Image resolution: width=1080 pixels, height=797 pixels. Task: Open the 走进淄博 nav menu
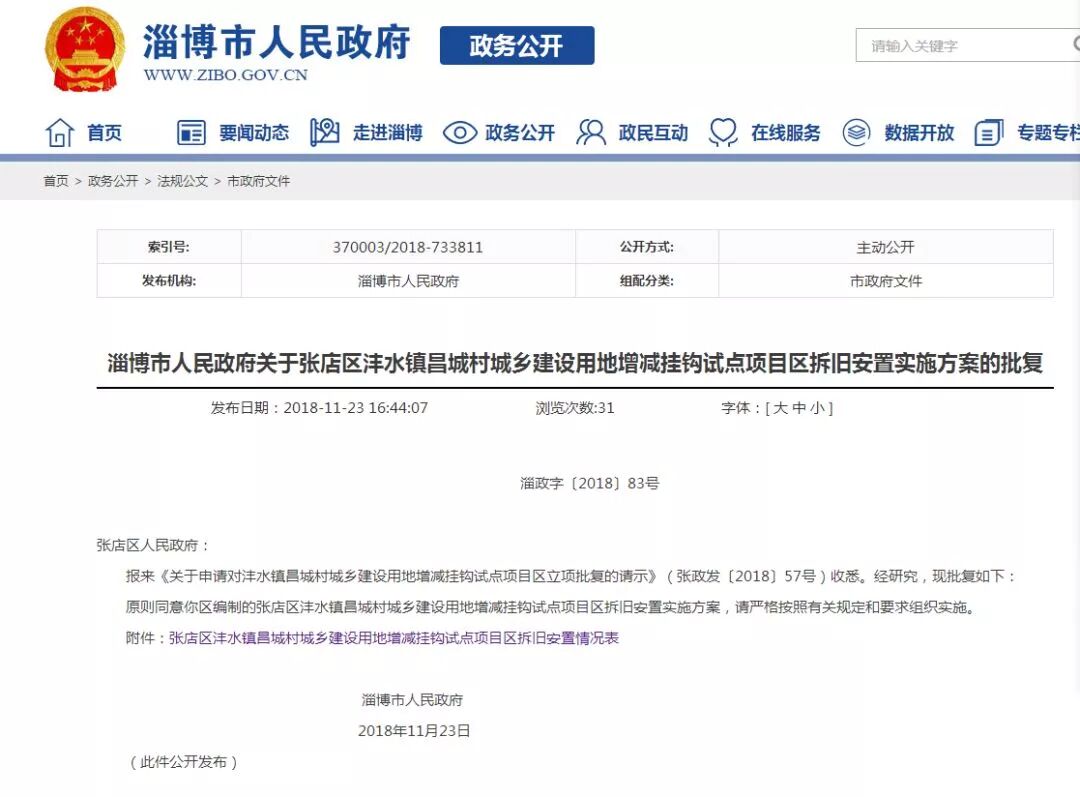[x=388, y=132]
